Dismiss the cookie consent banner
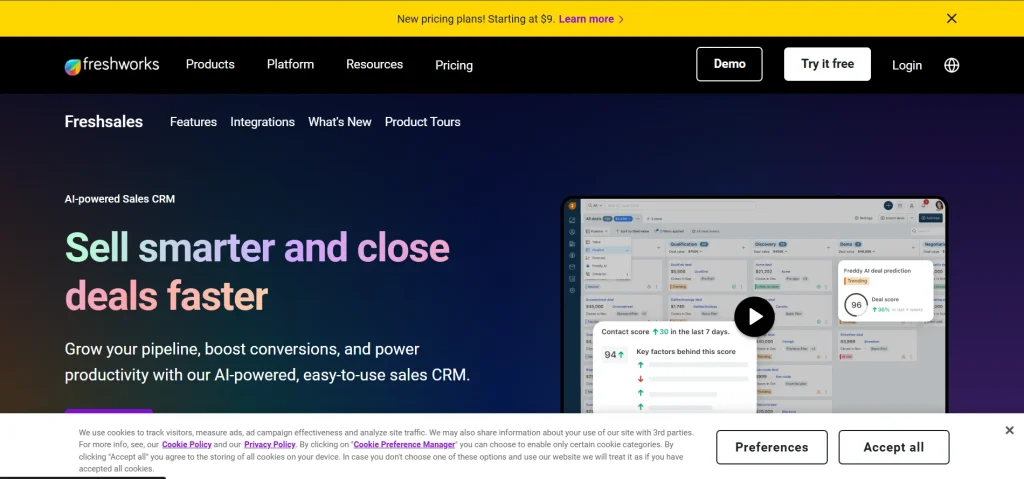This screenshot has width=1024, height=479. point(1009,430)
